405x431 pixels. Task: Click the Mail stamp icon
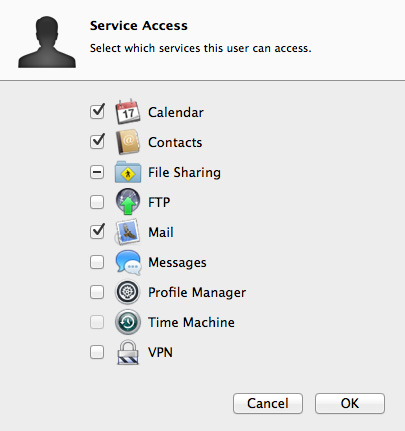pos(127,232)
